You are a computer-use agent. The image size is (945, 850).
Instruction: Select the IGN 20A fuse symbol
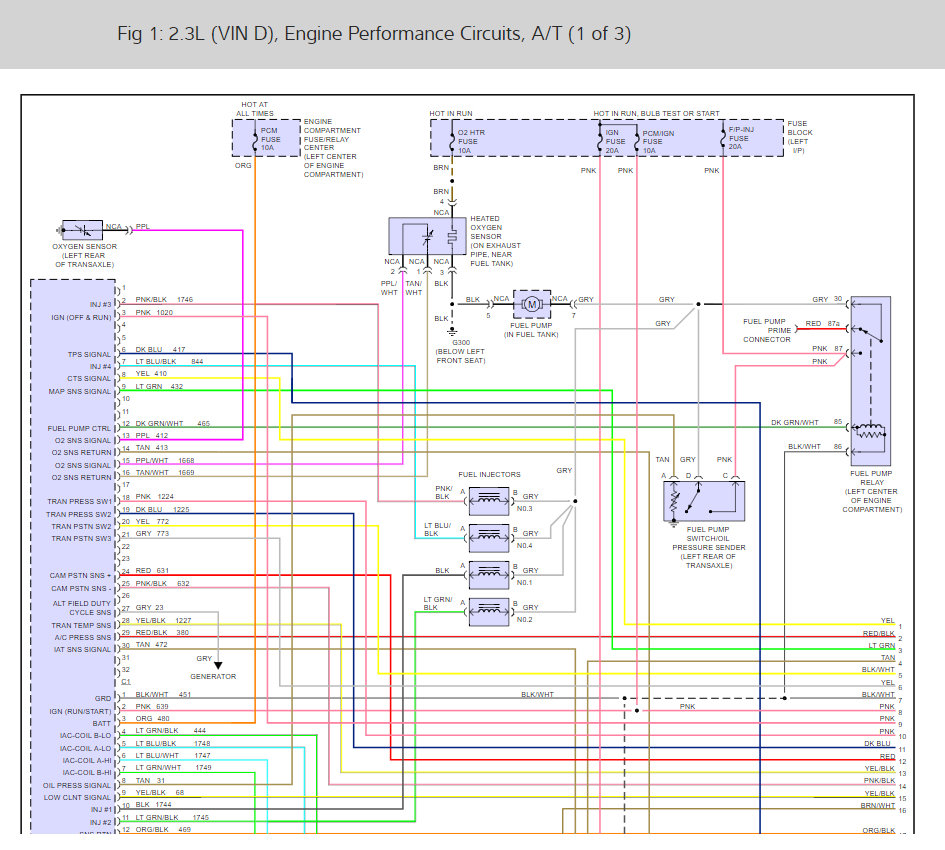pos(600,142)
